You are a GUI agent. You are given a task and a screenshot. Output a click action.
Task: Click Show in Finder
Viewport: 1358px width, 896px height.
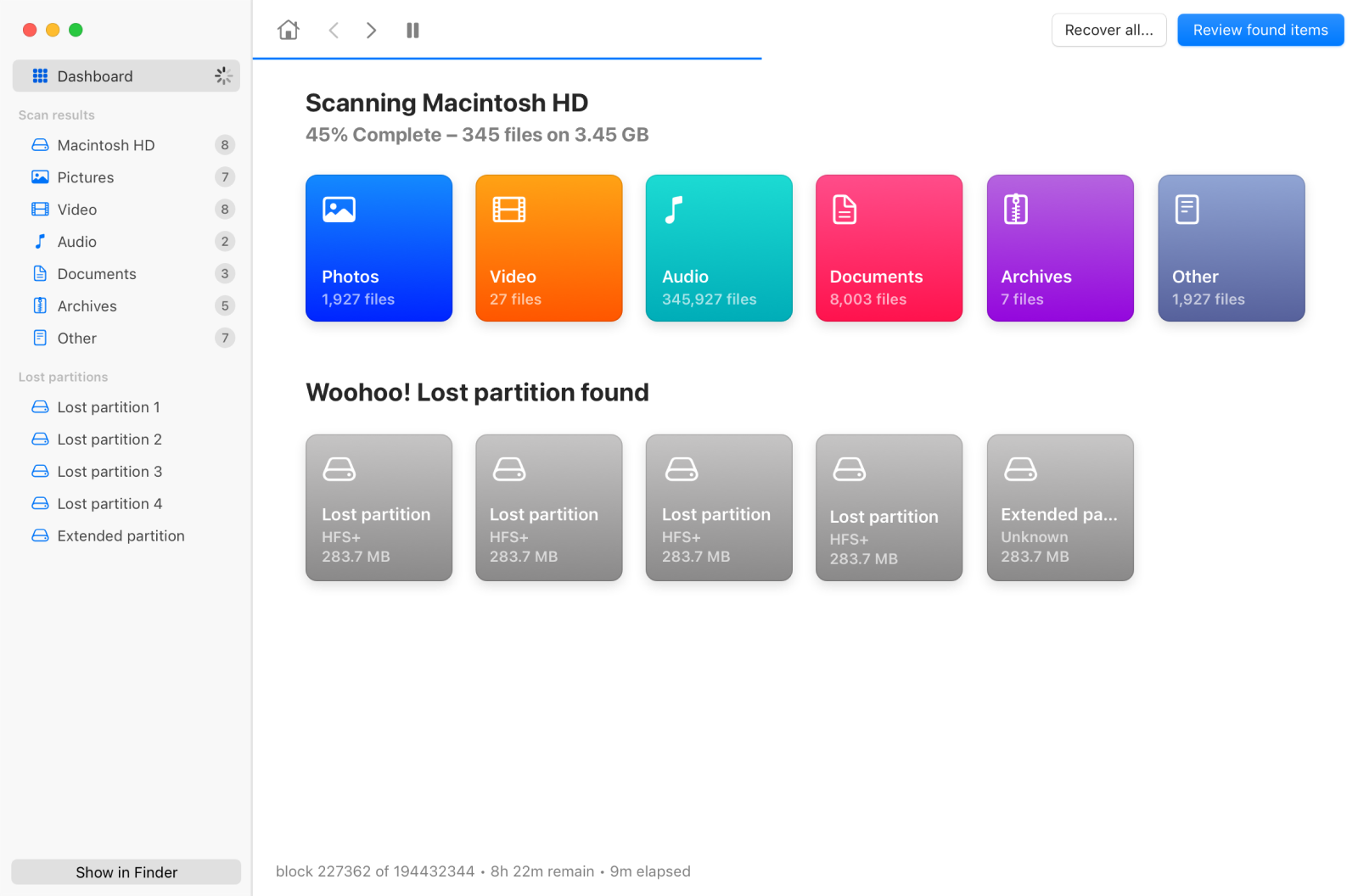126,871
